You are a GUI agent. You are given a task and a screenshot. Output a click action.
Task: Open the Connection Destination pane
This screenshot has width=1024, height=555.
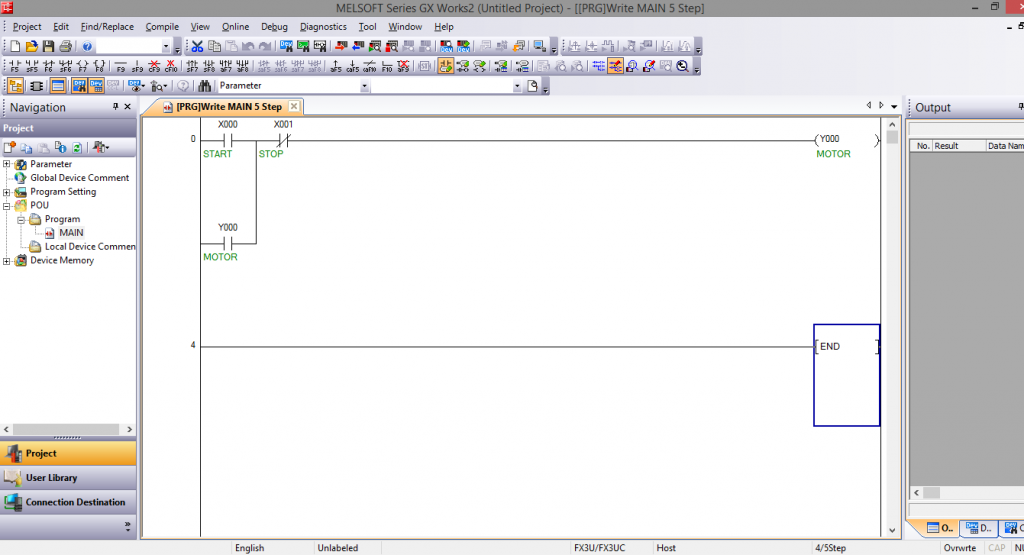(x=75, y=502)
